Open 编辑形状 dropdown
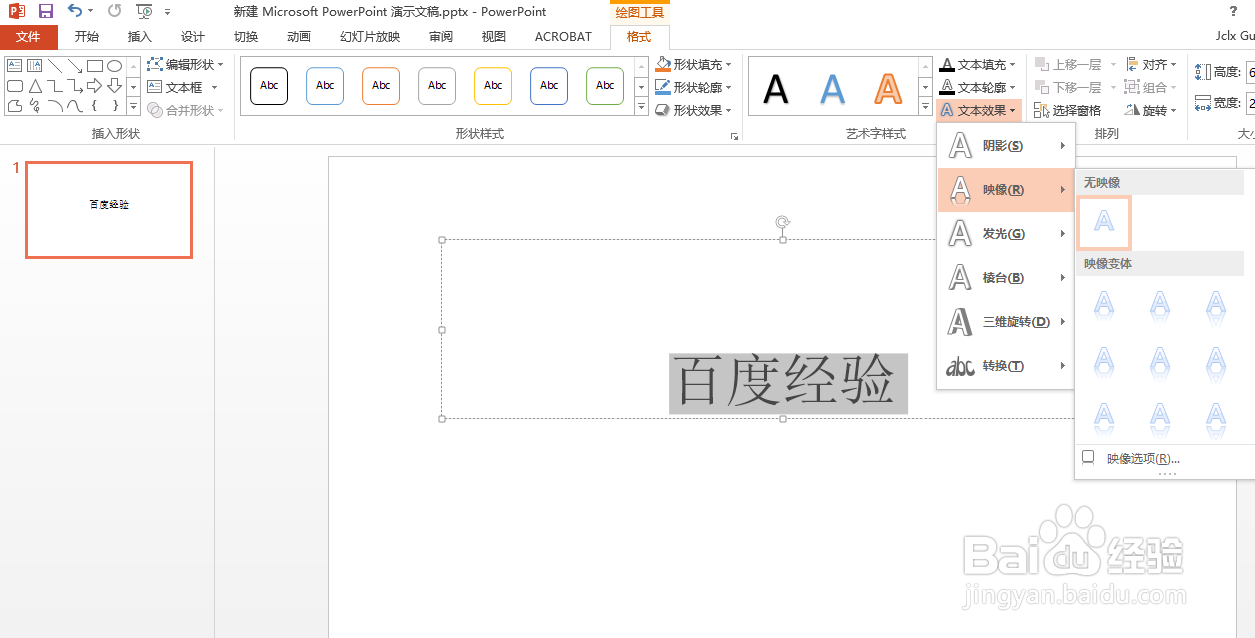 coord(185,64)
